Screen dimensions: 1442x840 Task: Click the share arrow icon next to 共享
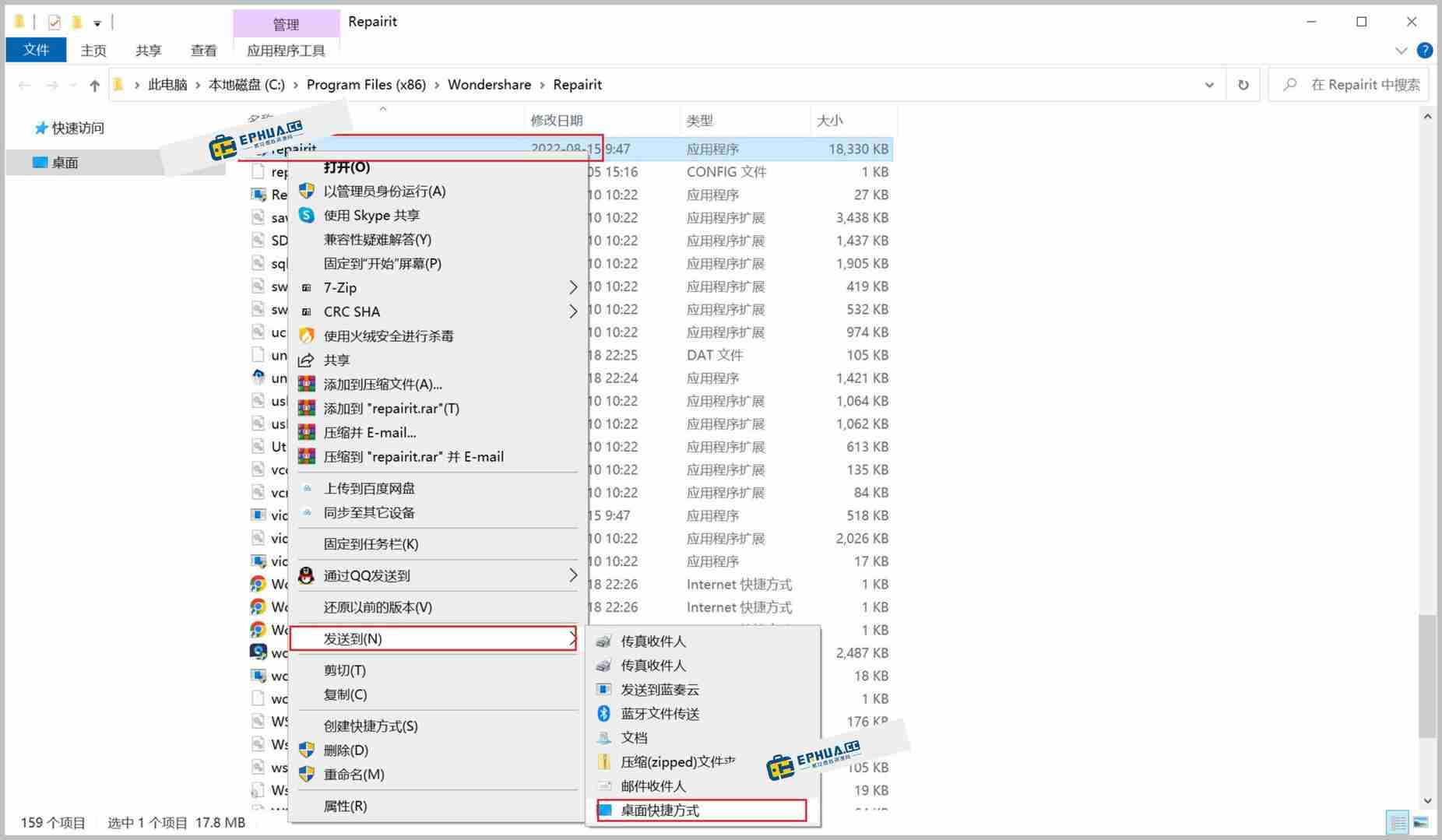coord(307,360)
